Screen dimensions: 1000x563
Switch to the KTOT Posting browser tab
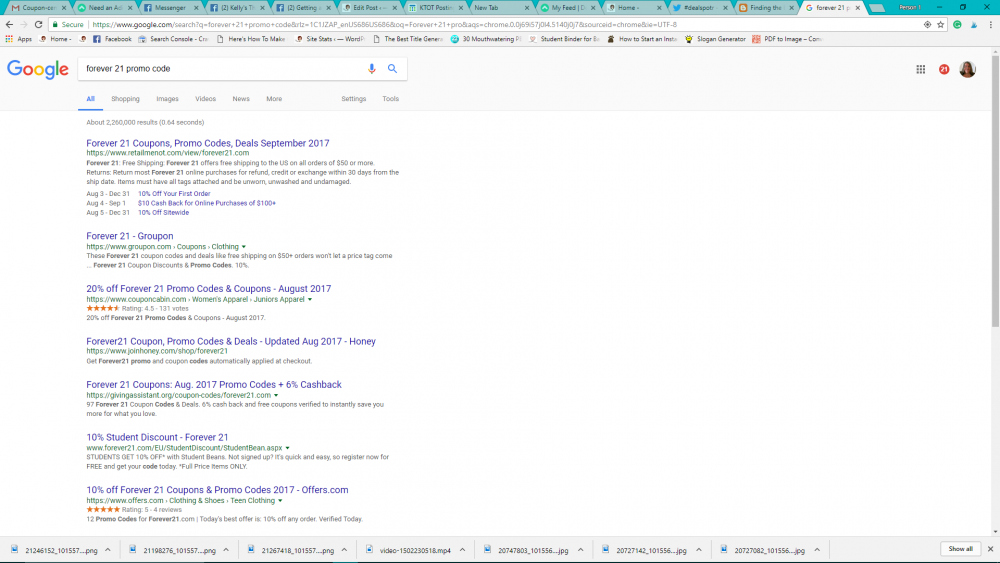(x=435, y=8)
